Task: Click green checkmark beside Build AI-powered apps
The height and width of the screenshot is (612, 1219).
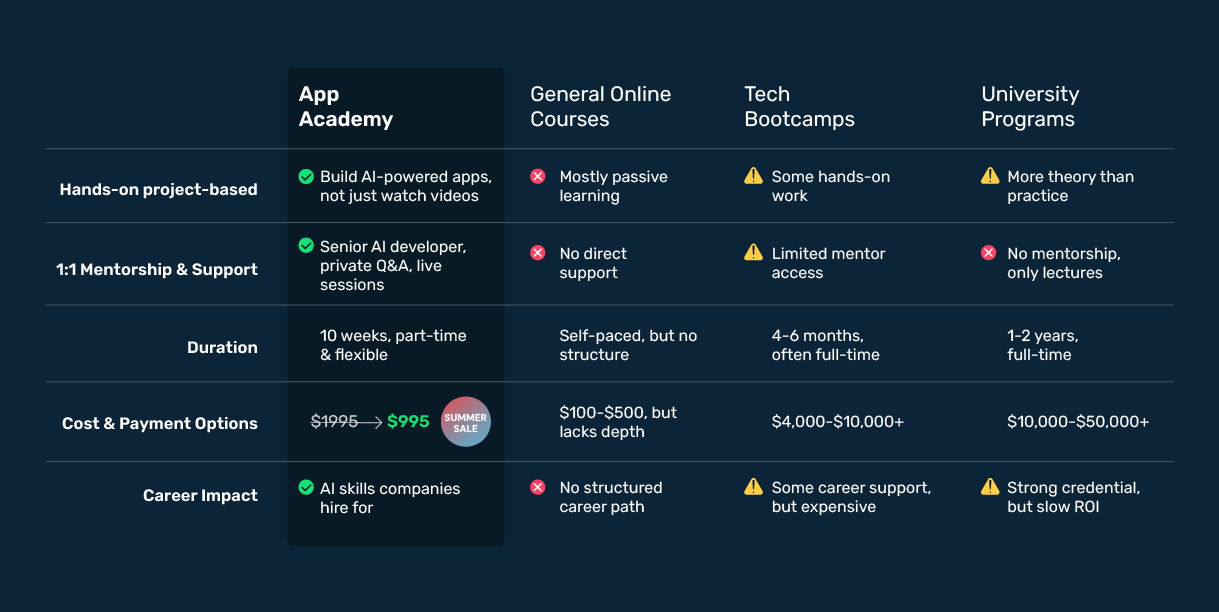Action: (306, 177)
